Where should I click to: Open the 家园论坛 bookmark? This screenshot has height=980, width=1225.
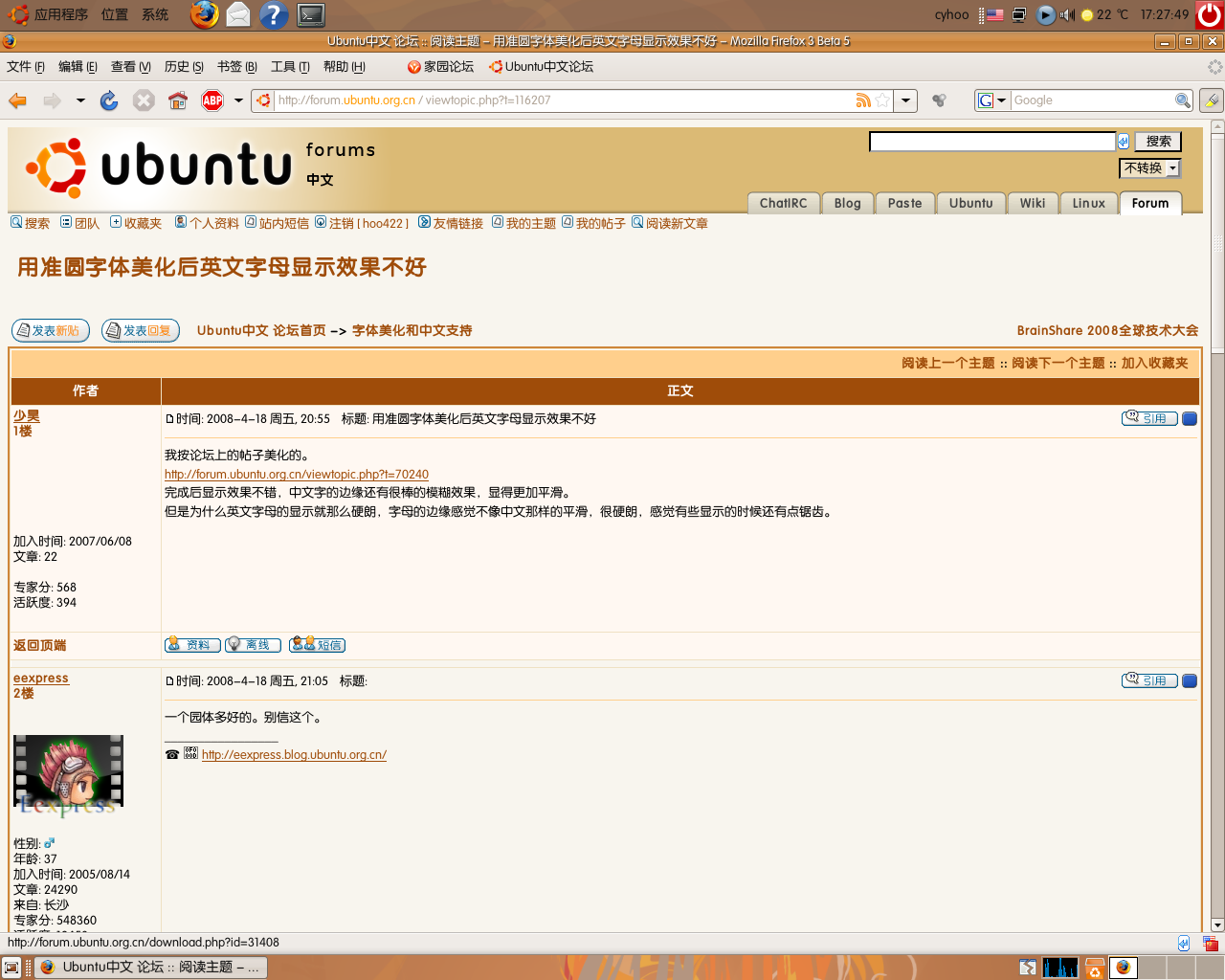(440, 67)
